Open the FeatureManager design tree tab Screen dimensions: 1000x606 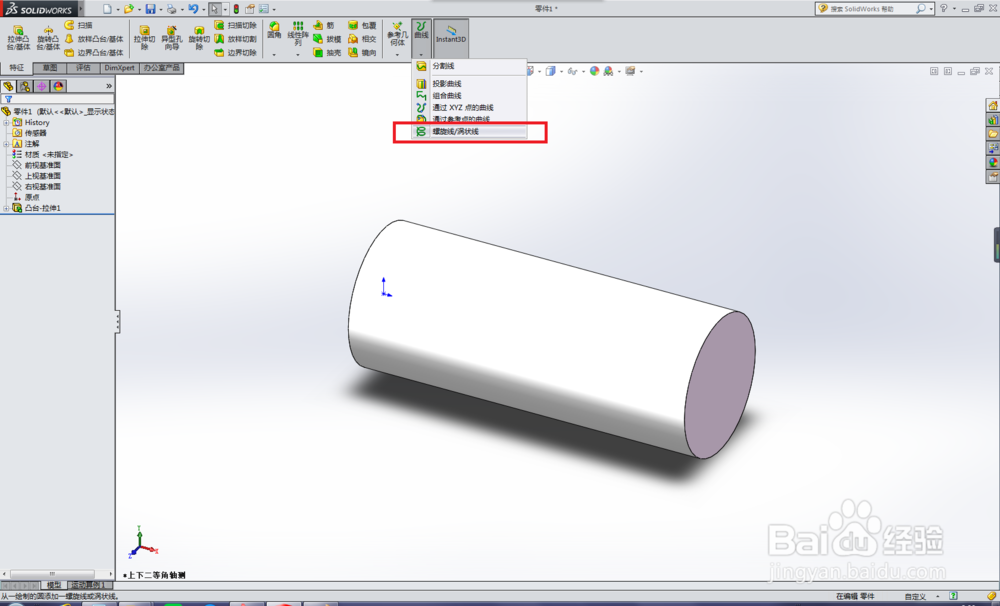tap(8, 86)
